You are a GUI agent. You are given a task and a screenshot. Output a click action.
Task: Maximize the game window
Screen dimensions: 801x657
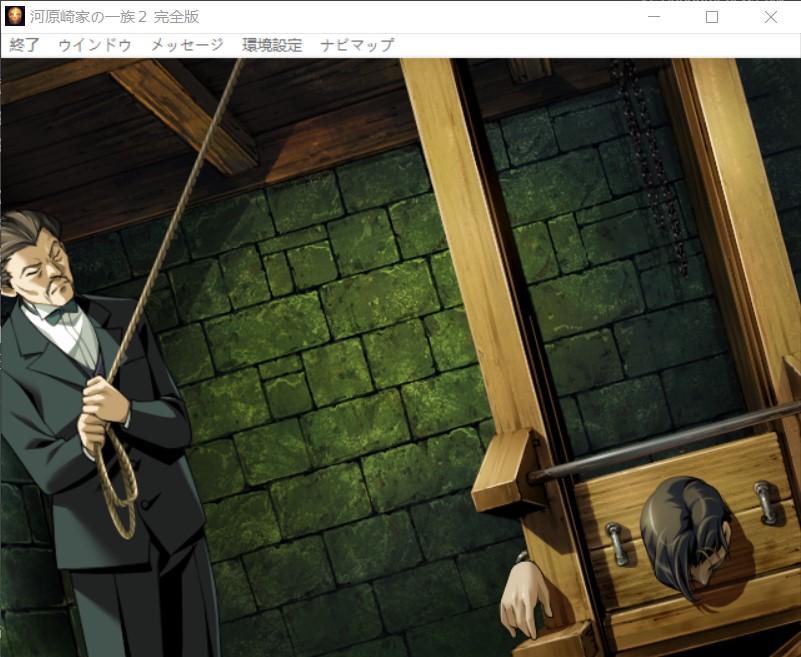tap(712, 17)
